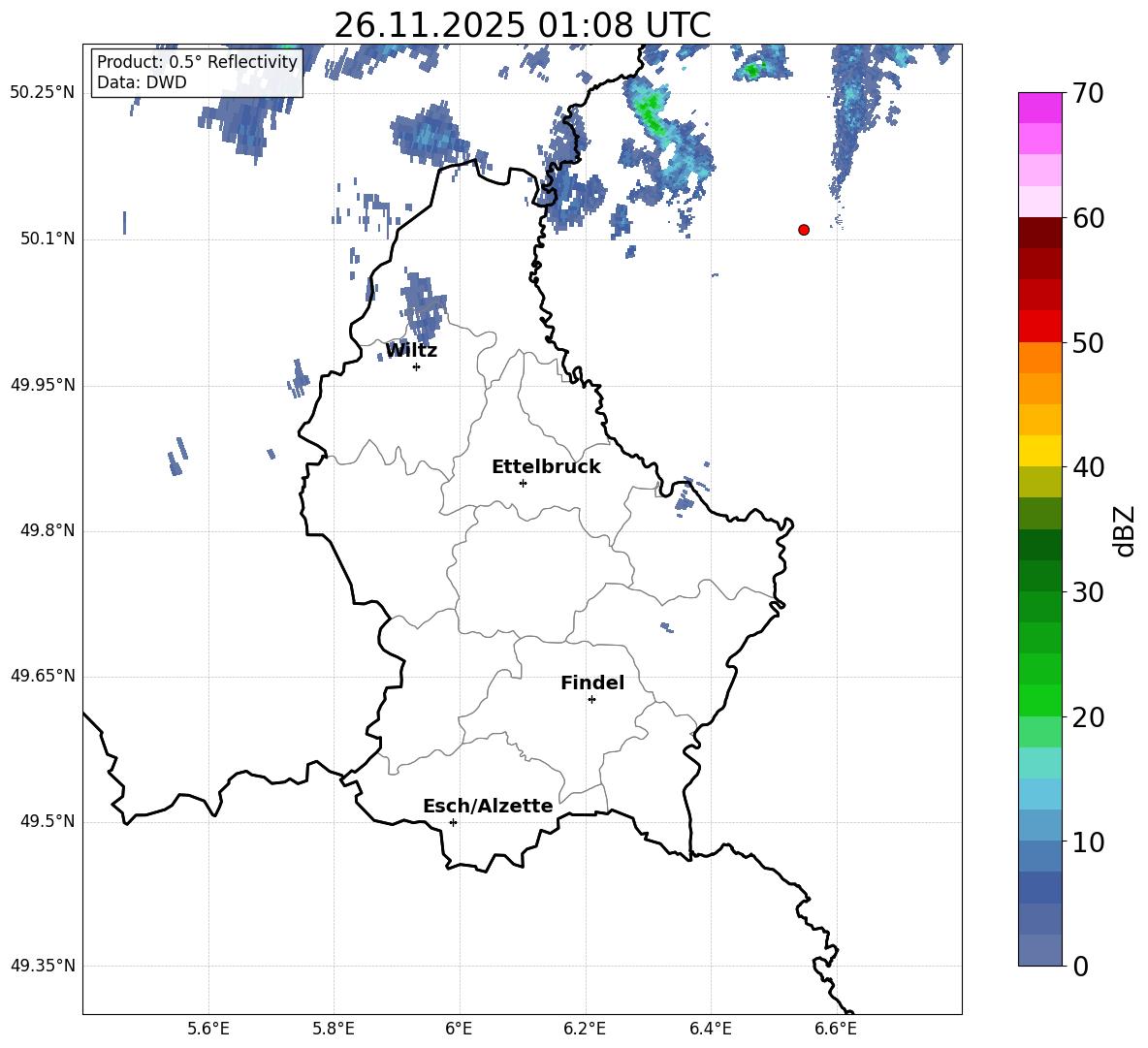Click the Wiltz city label

411,351
